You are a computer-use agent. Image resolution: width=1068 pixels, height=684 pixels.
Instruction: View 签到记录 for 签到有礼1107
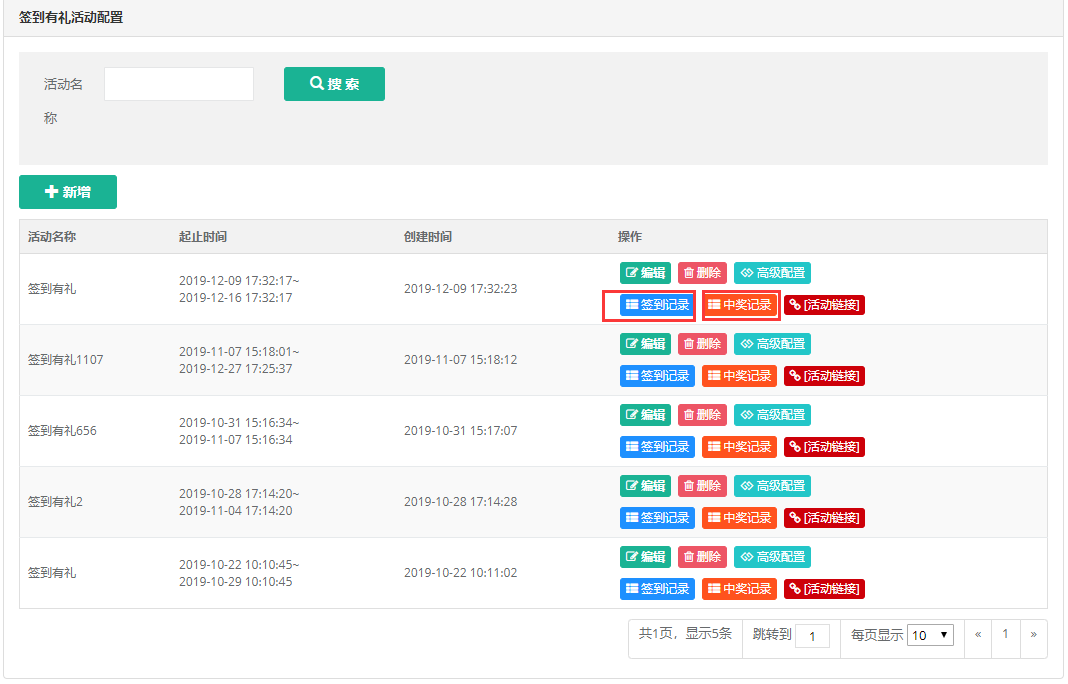[x=657, y=375]
